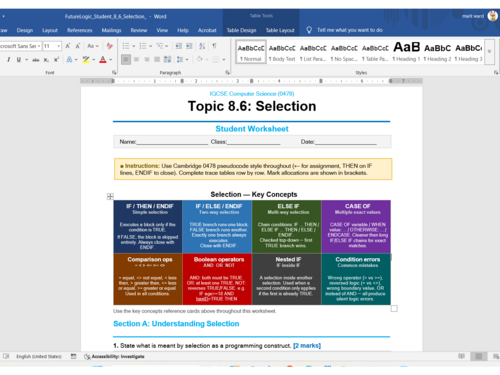
Task: Switch to the Acrobat tab
Action: point(207,30)
